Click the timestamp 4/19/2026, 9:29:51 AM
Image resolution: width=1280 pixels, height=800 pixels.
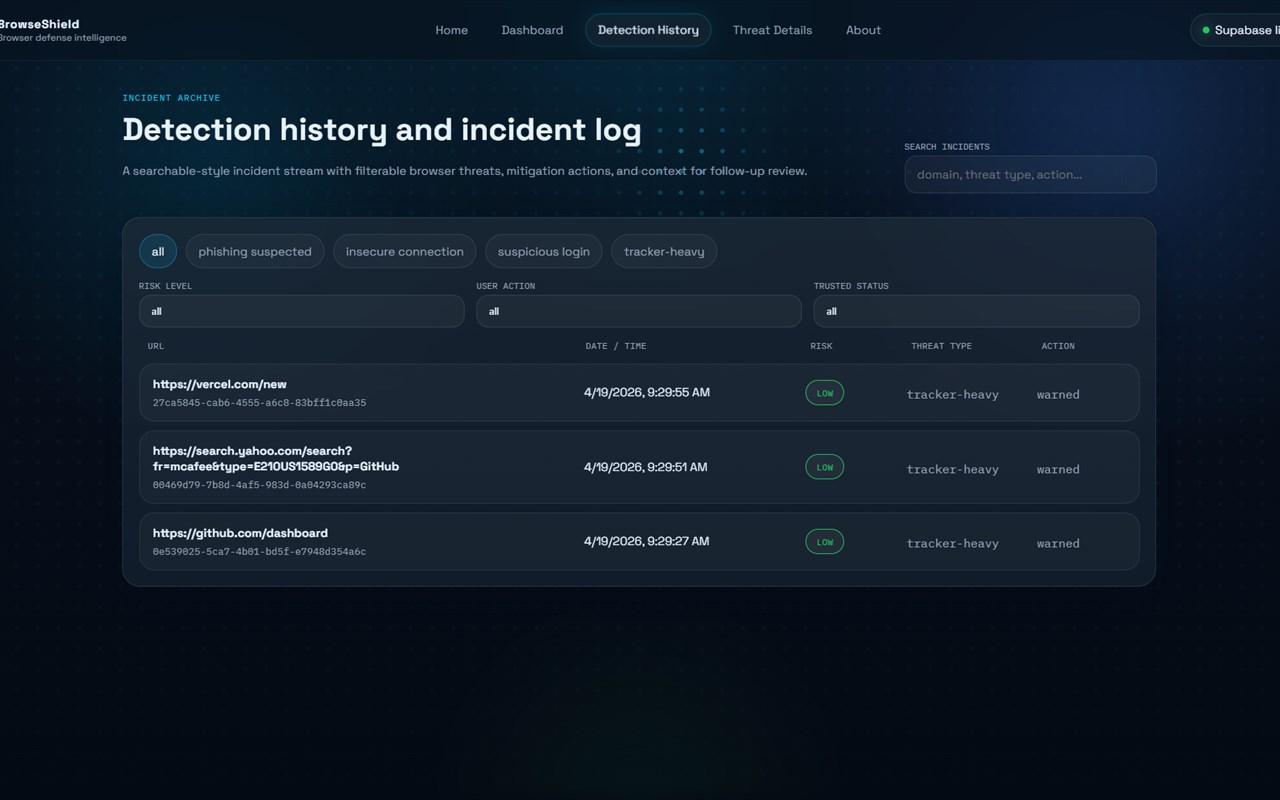pos(646,467)
